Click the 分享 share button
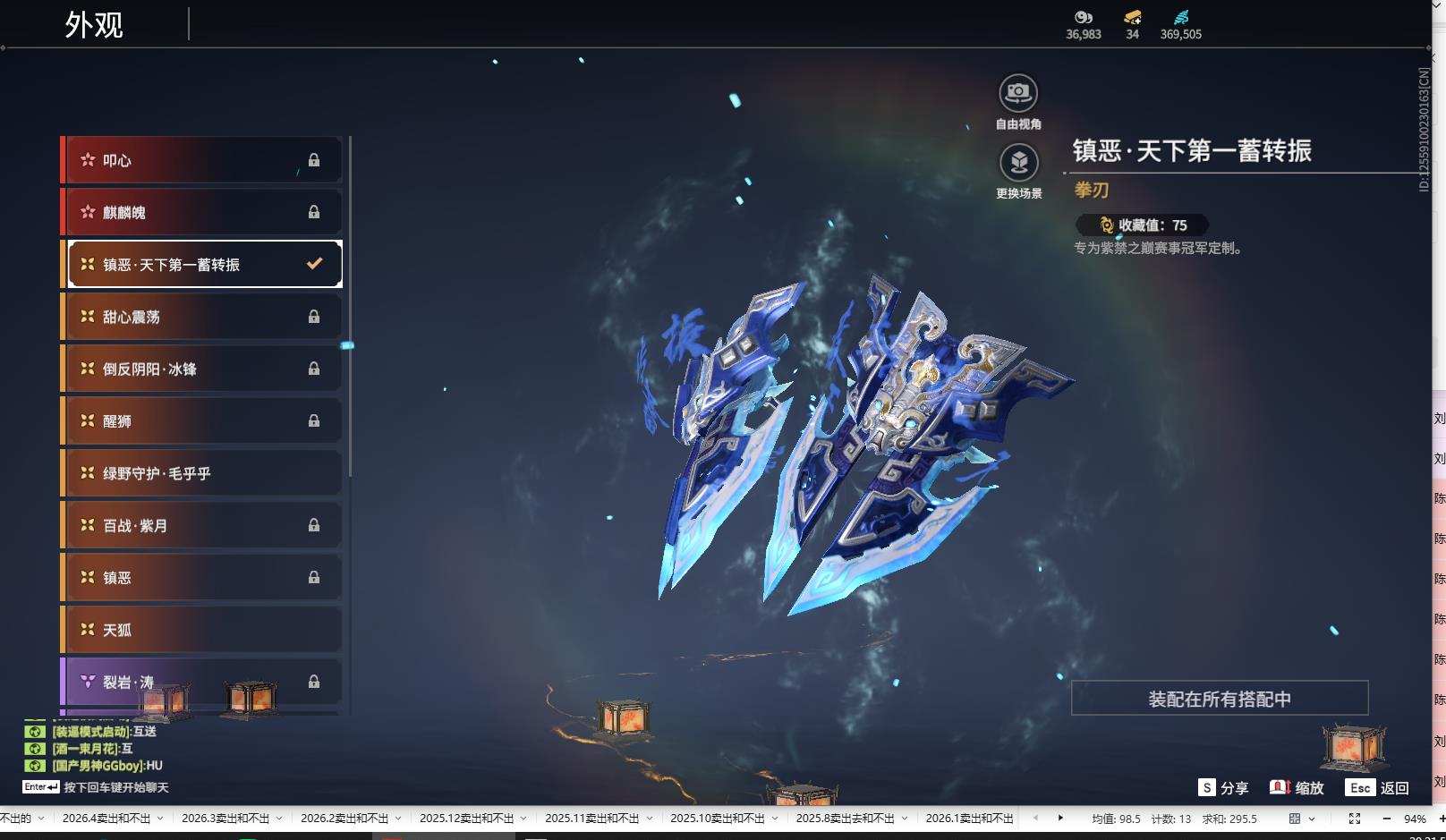1446x840 pixels. click(1223, 788)
